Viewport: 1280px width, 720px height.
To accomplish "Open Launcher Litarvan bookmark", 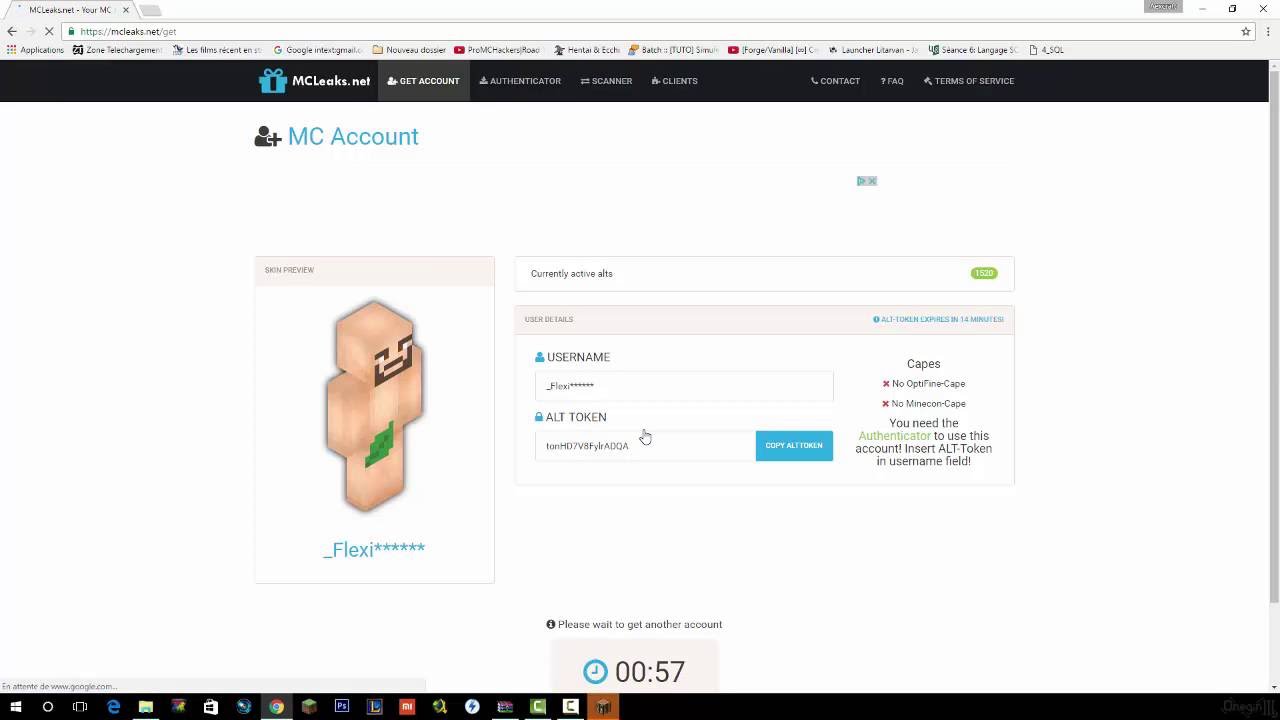I will pyautogui.click(x=873, y=50).
